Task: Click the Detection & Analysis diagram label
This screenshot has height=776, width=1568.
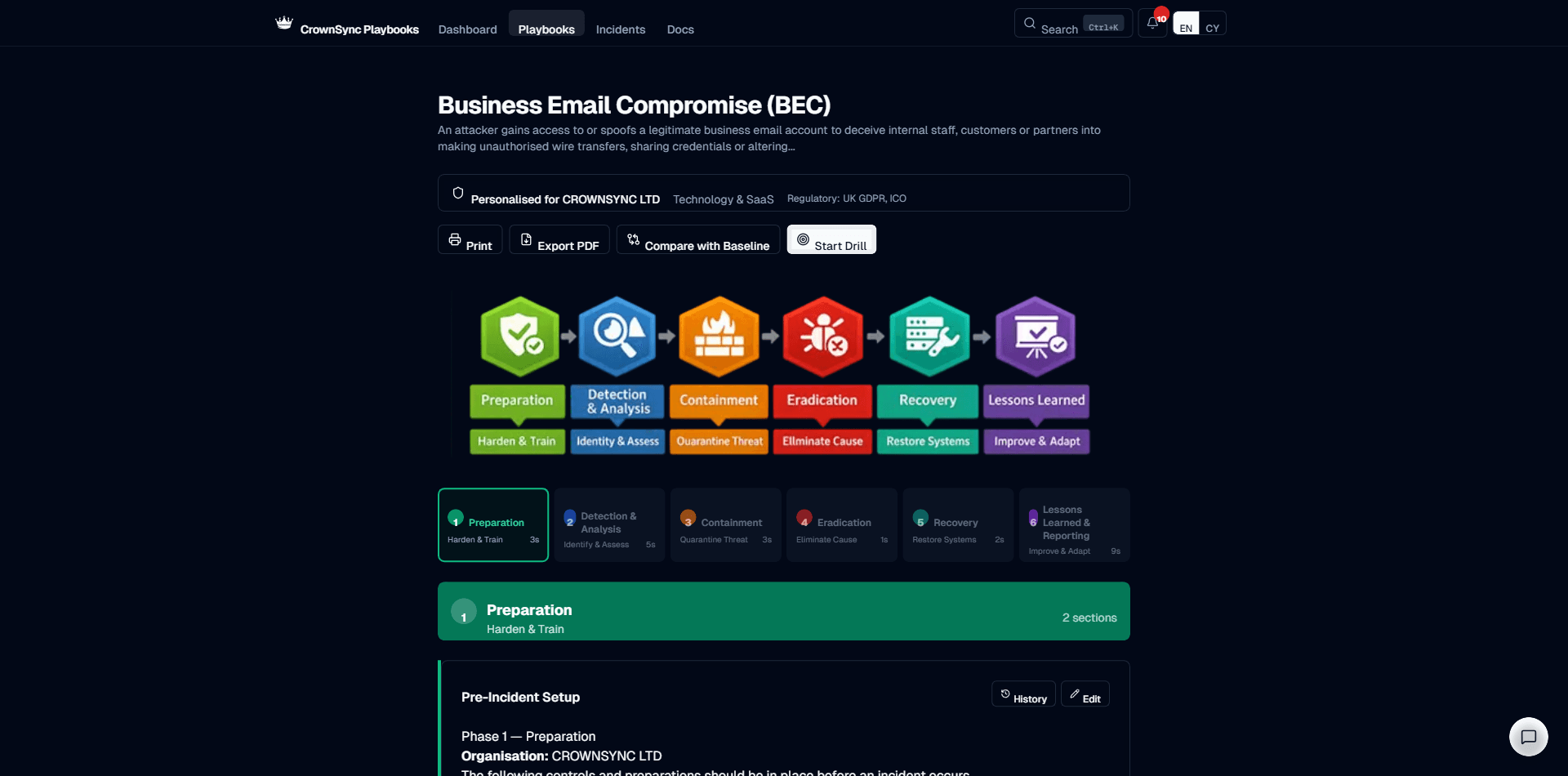Action: tap(617, 401)
